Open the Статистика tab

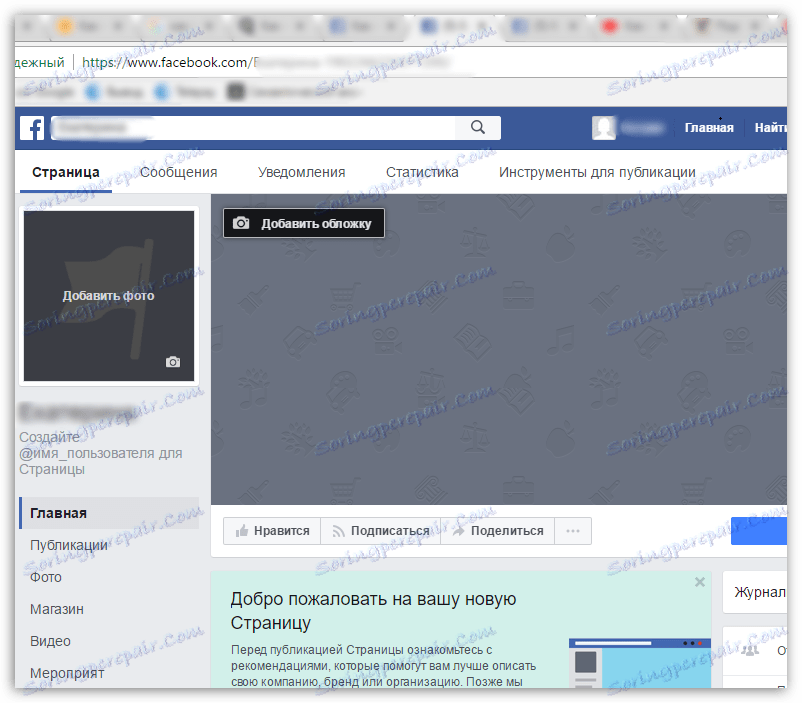(x=422, y=172)
